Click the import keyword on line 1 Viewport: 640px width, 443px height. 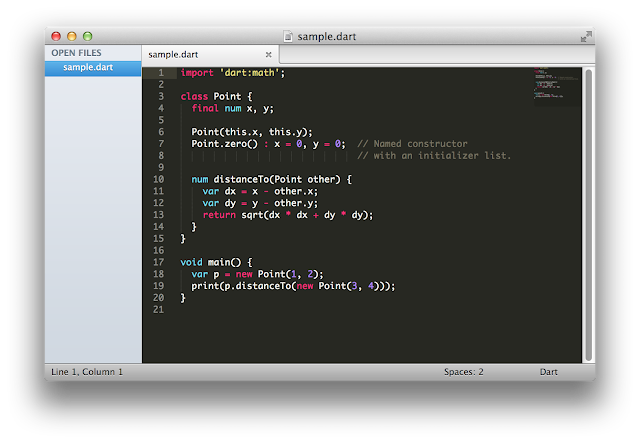point(197,73)
